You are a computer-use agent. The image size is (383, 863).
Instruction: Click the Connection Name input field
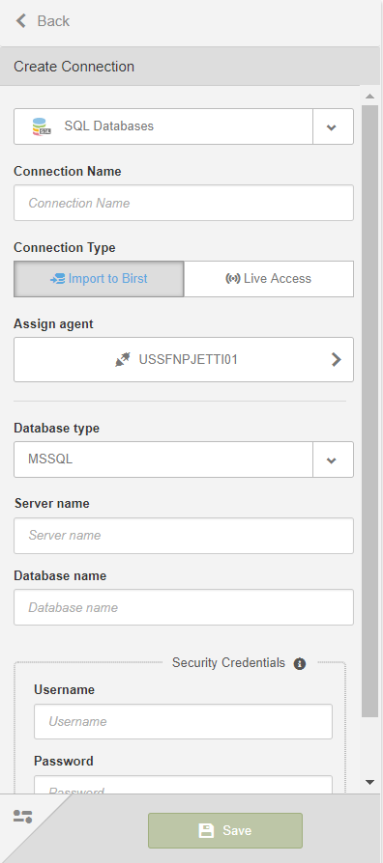point(183,203)
